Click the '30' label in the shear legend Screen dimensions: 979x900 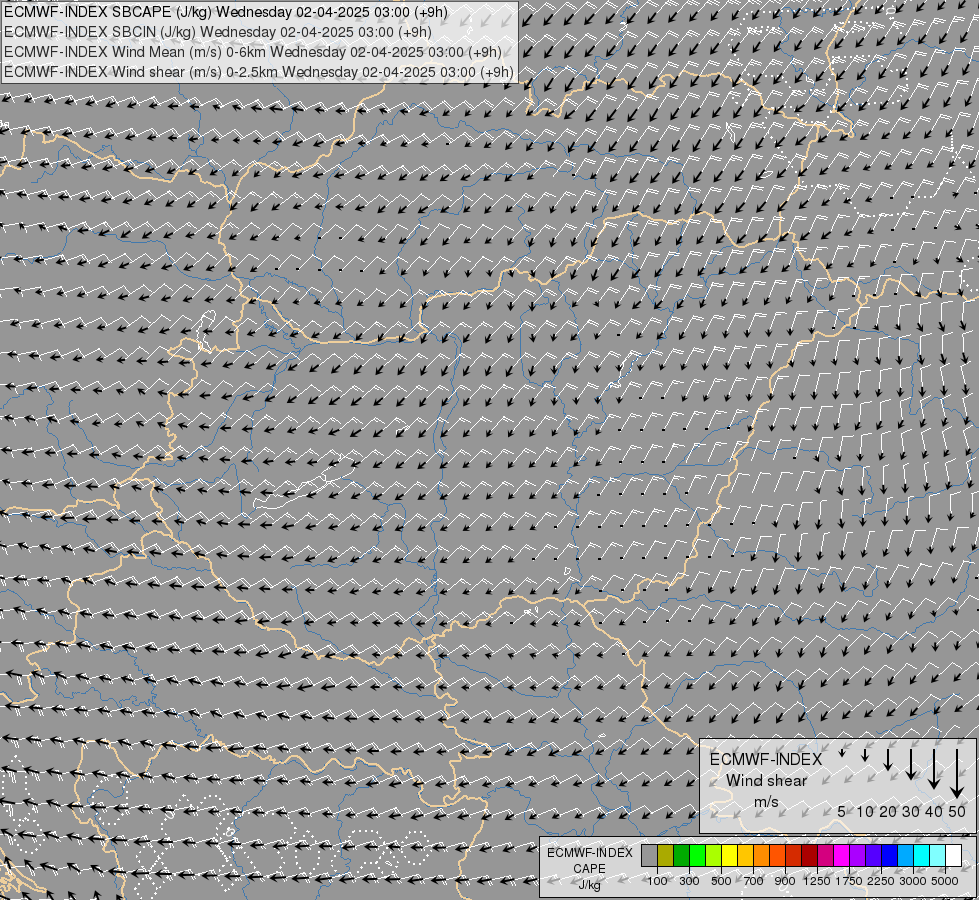coord(911,812)
